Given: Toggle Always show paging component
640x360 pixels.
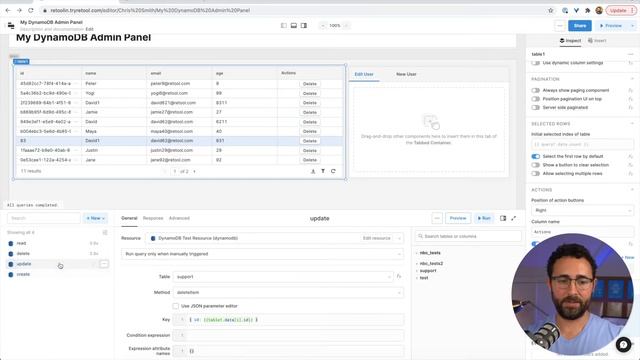Looking at the screenshot, I should click(536, 90).
